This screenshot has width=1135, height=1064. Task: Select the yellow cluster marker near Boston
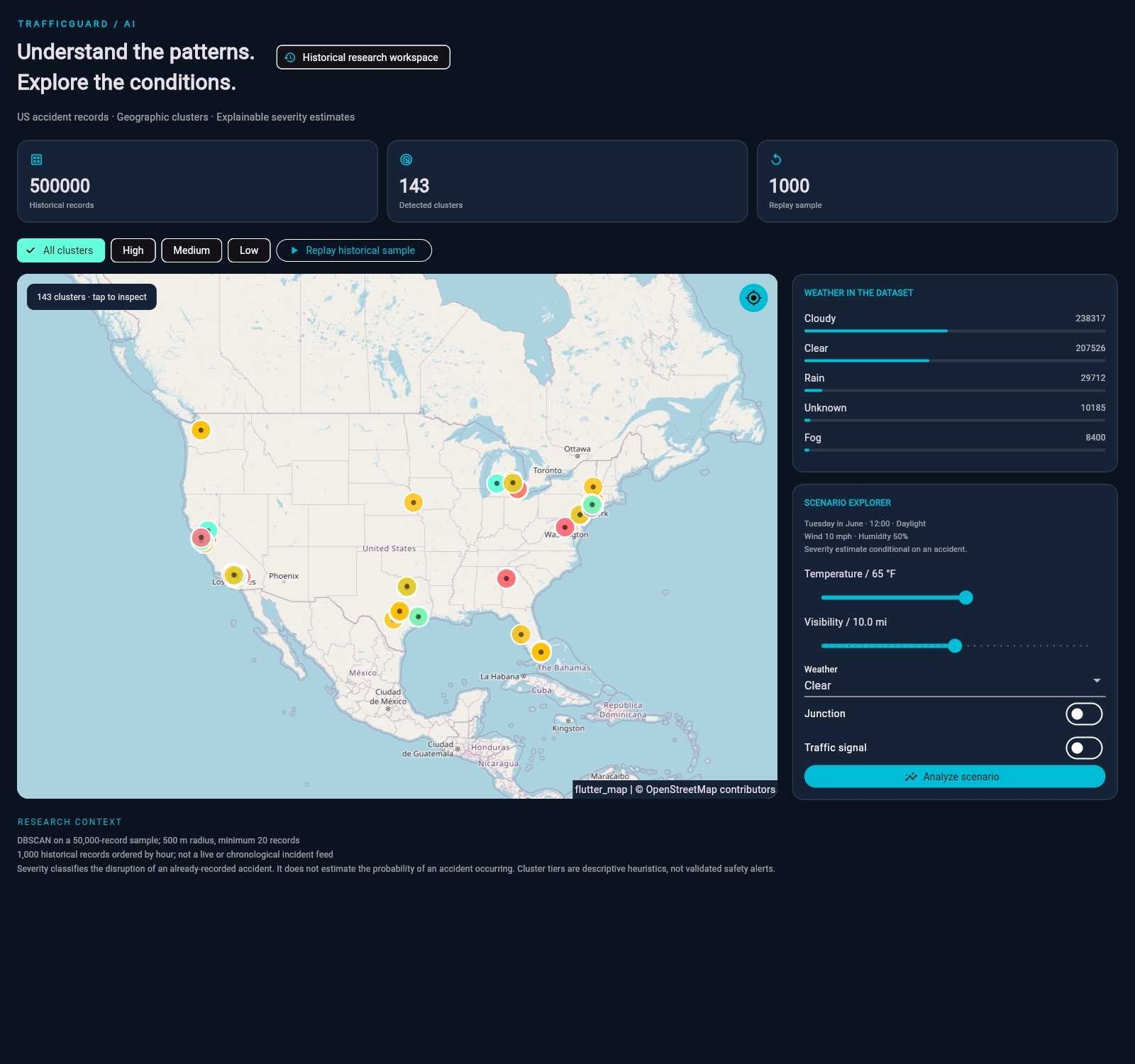click(593, 487)
